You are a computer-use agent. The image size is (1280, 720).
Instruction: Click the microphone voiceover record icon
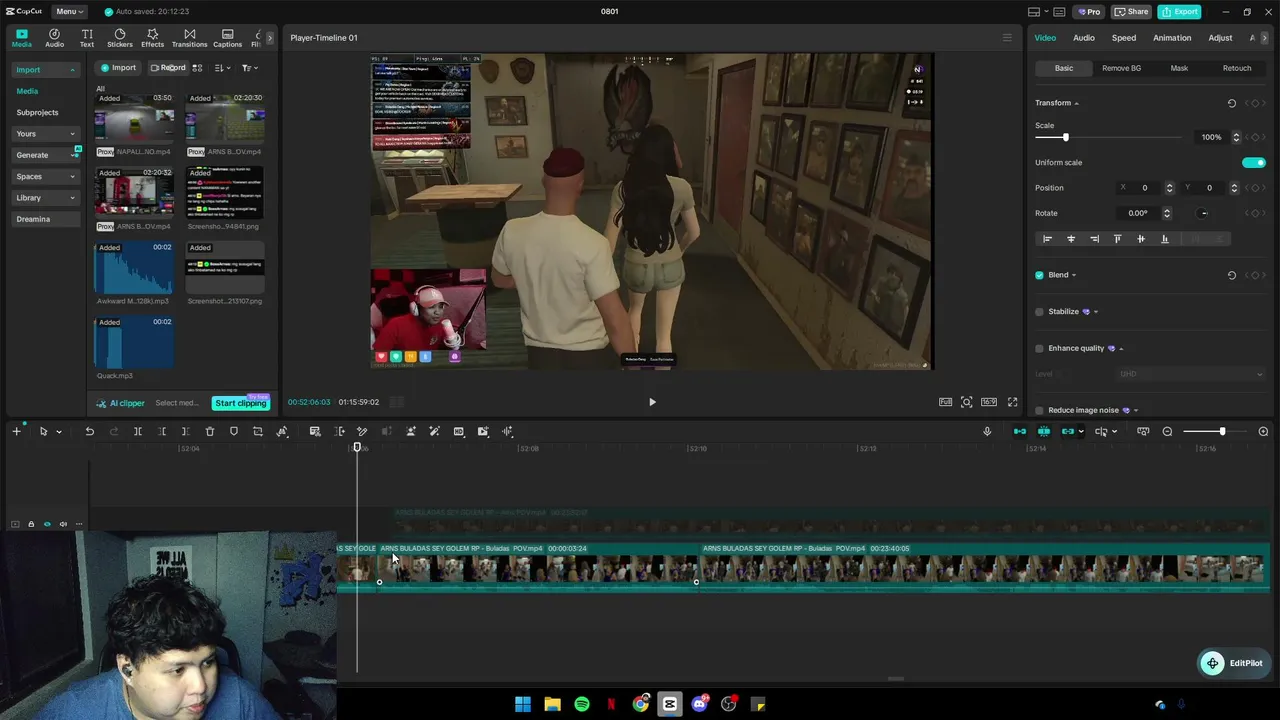pyautogui.click(x=987, y=431)
